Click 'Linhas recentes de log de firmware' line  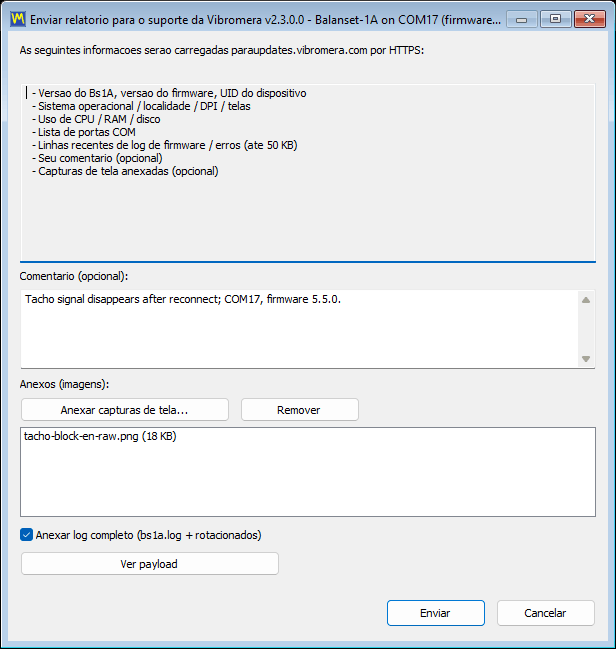click(165, 145)
